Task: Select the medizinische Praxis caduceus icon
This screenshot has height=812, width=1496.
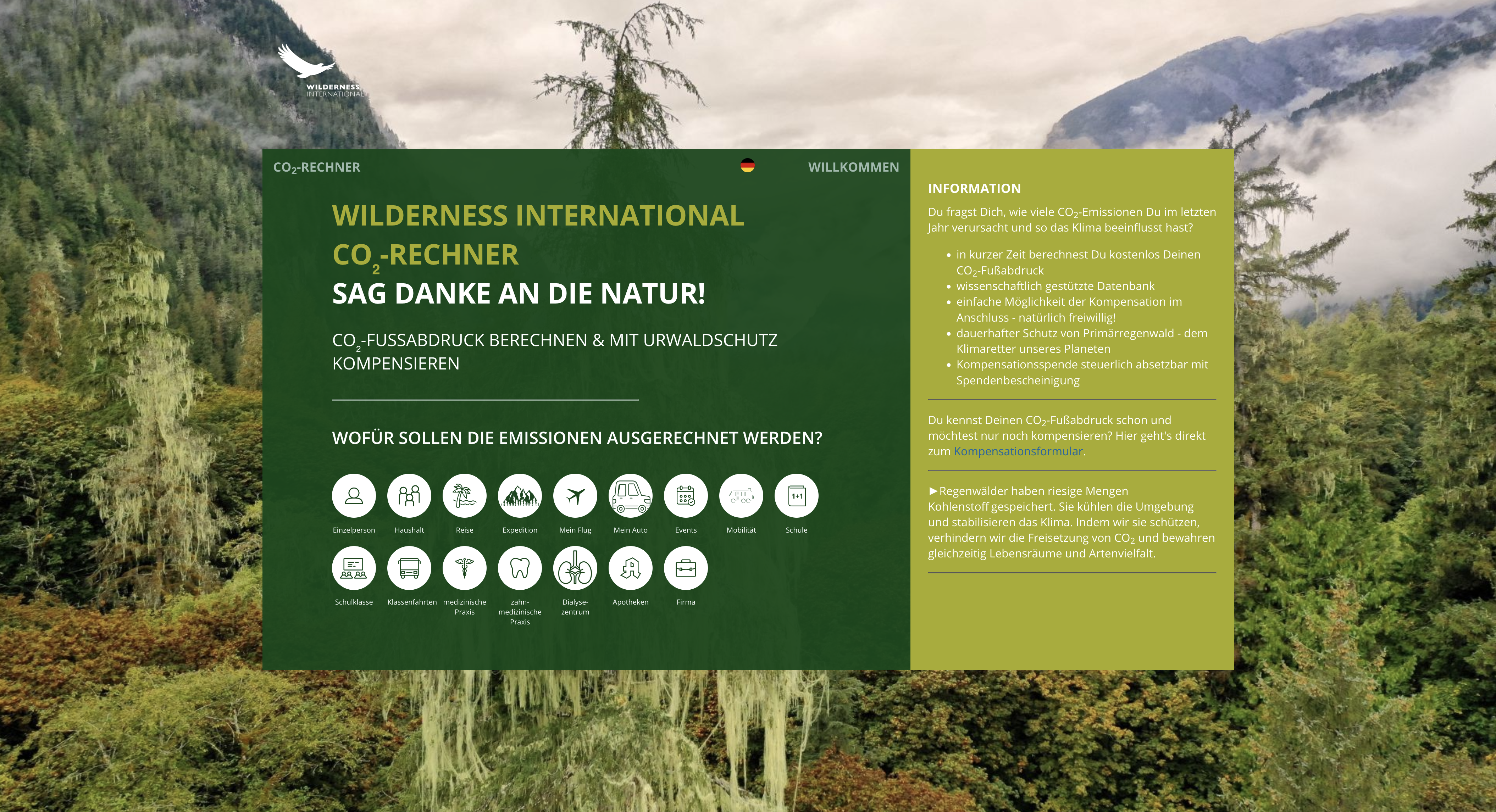Action: 464,568
